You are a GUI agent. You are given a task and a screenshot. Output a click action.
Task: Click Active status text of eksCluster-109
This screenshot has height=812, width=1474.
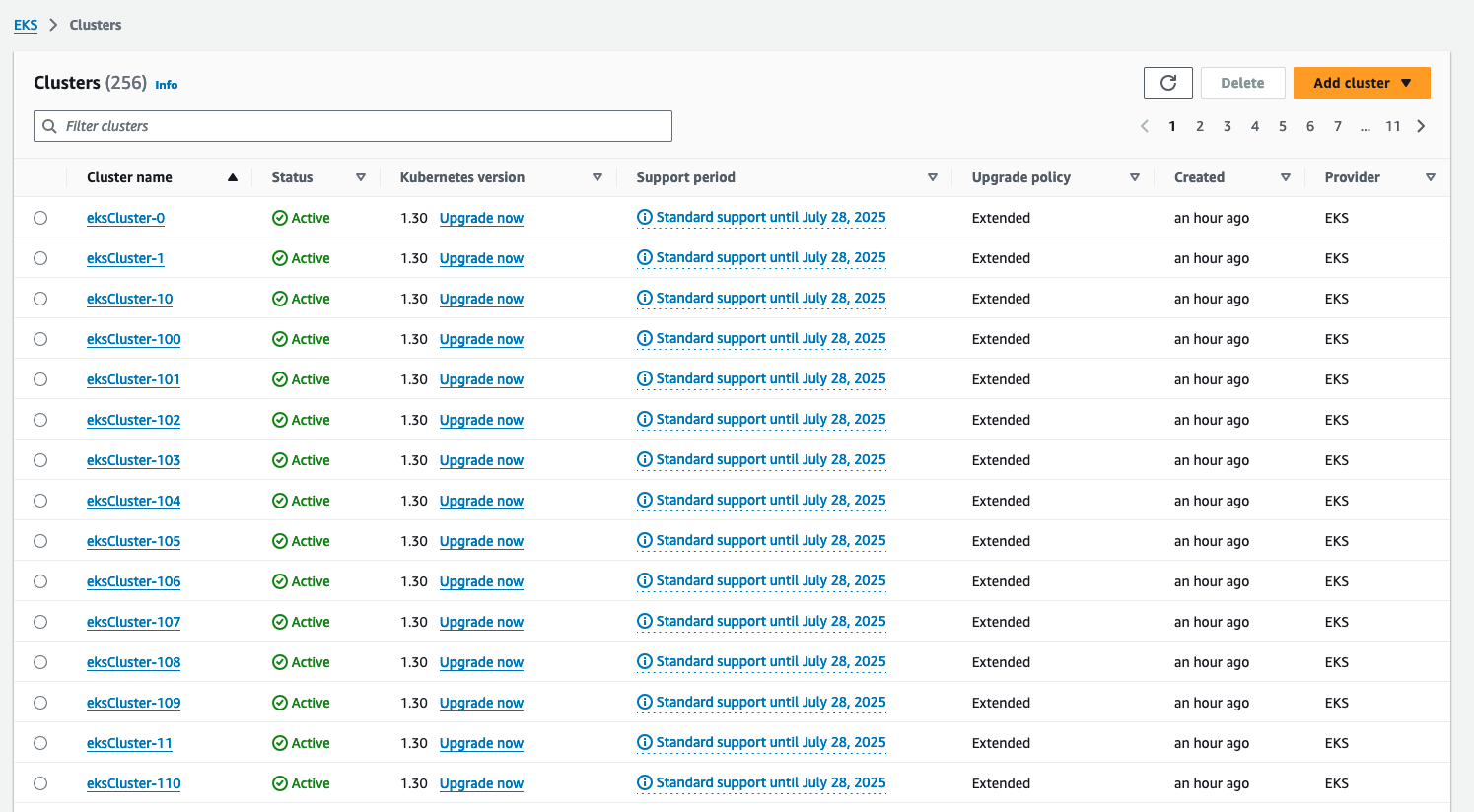click(311, 703)
